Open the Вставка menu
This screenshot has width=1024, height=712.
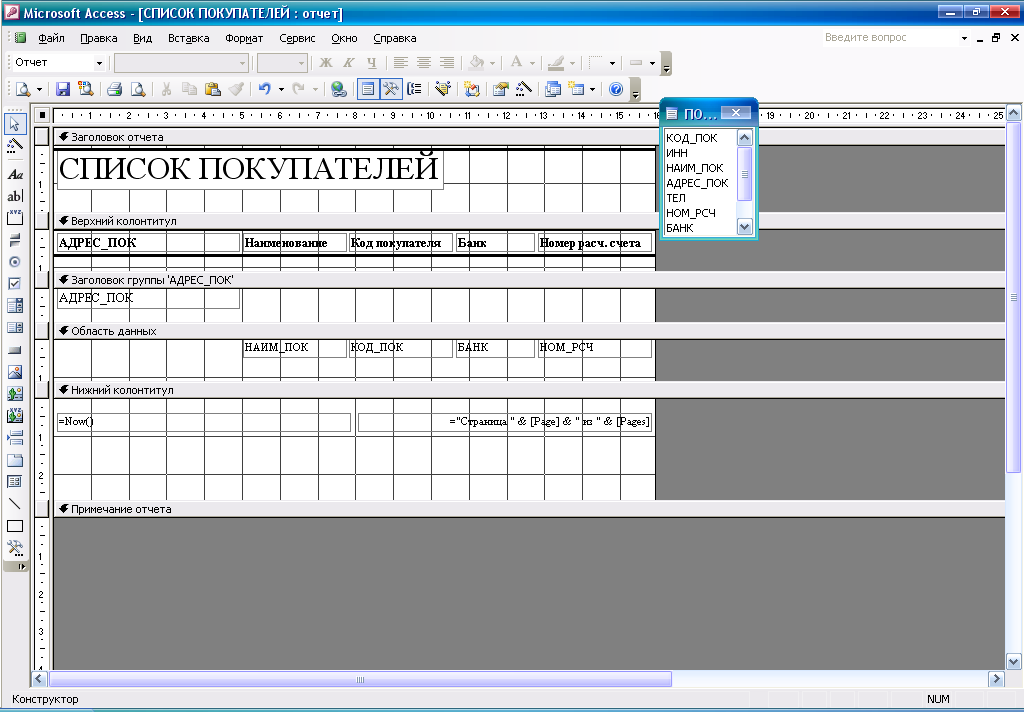pyautogui.click(x=189, y=38)
